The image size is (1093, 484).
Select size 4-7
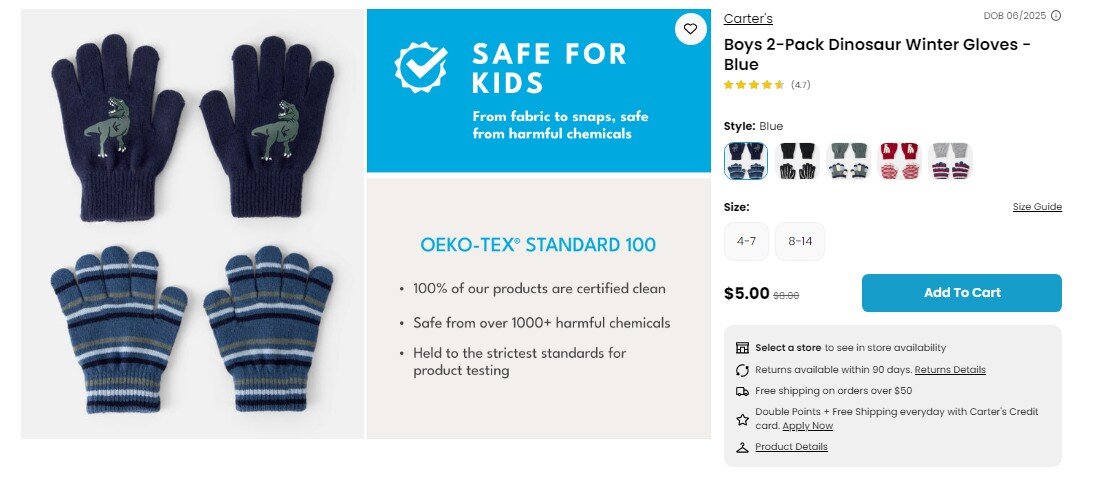tap(745, 241)
